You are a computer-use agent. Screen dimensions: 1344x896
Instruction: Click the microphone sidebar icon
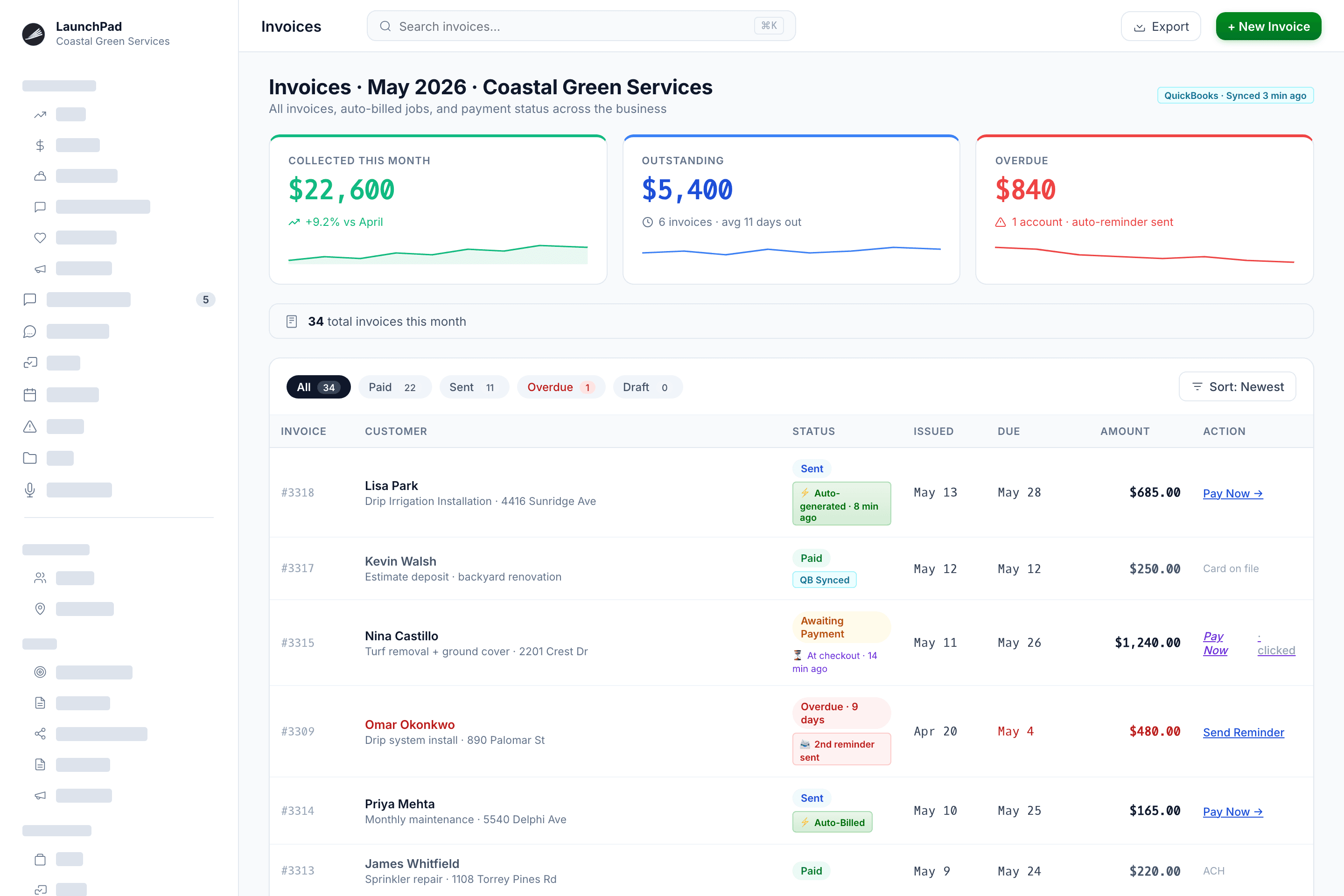(x=30, y=490)
